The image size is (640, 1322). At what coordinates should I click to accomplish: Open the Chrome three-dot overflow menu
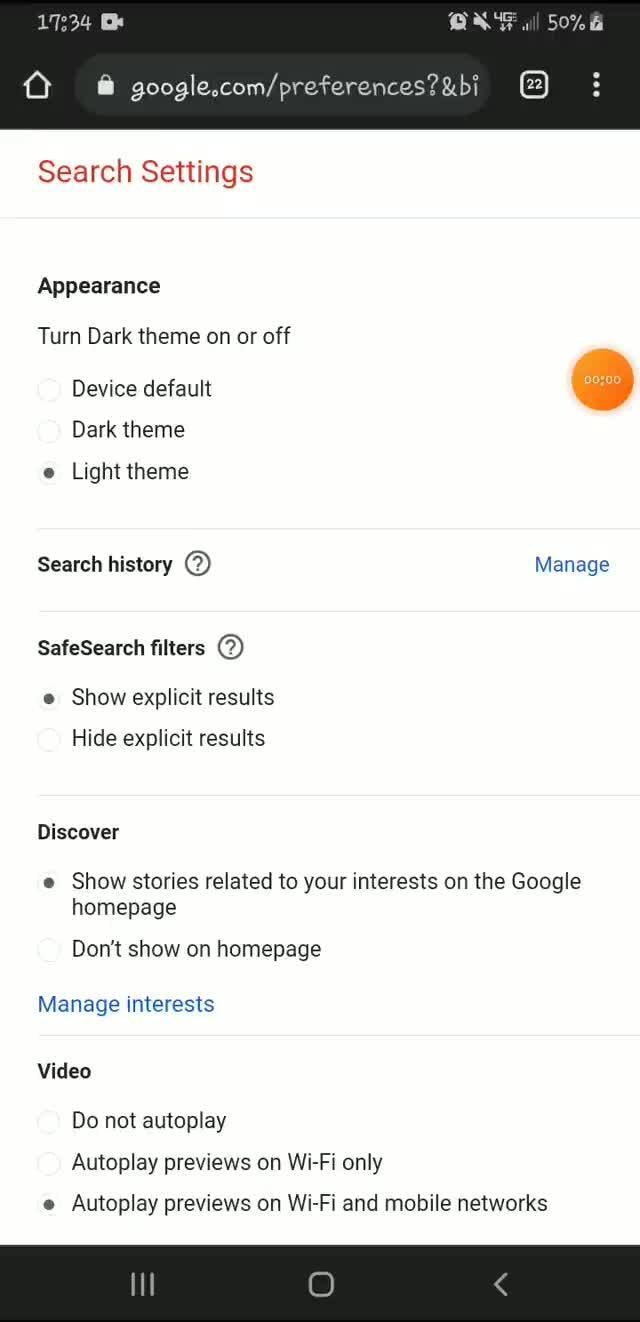(x=596, y=86)
